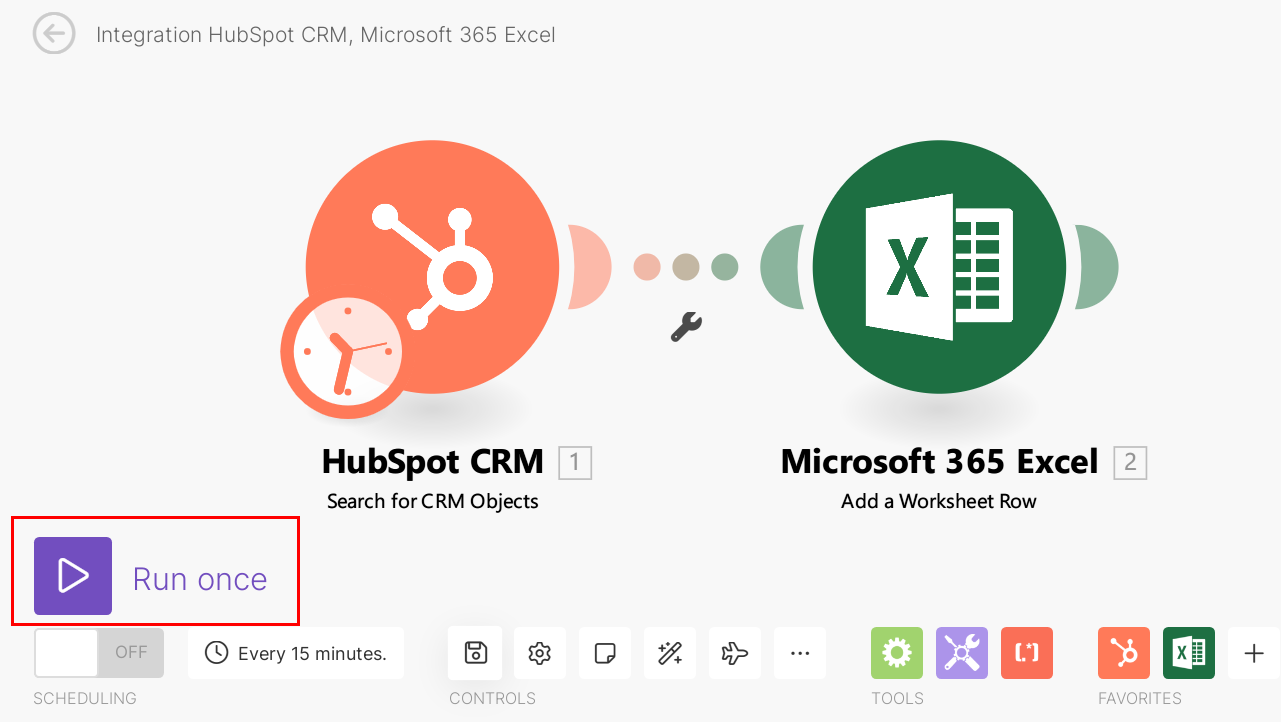
Task: Click the HubSpot CRM module name
Action: tap(433, 461)
